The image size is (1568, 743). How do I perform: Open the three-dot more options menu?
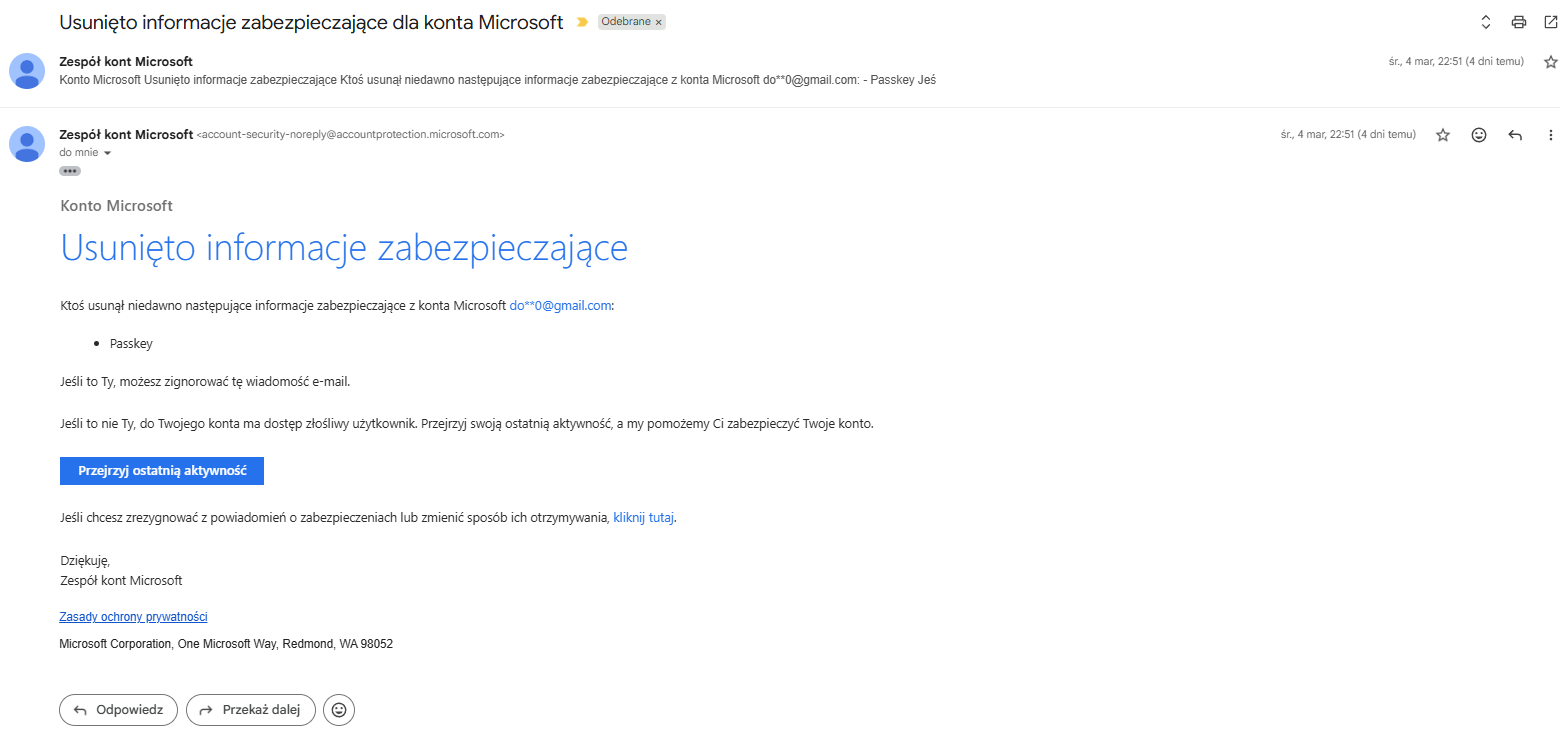point(1551,135)
